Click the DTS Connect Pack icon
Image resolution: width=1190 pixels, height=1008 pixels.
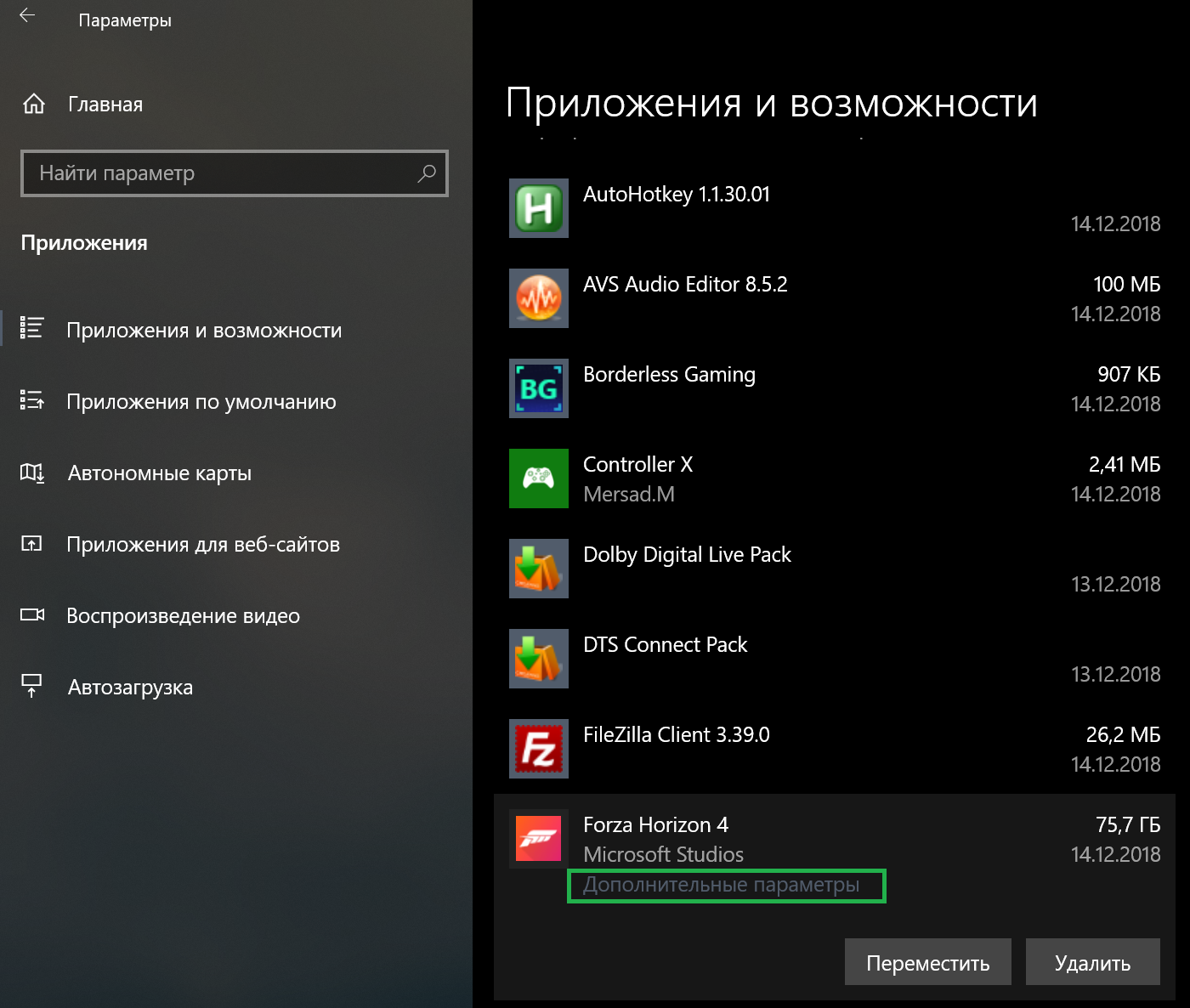(x=539, y=659)
